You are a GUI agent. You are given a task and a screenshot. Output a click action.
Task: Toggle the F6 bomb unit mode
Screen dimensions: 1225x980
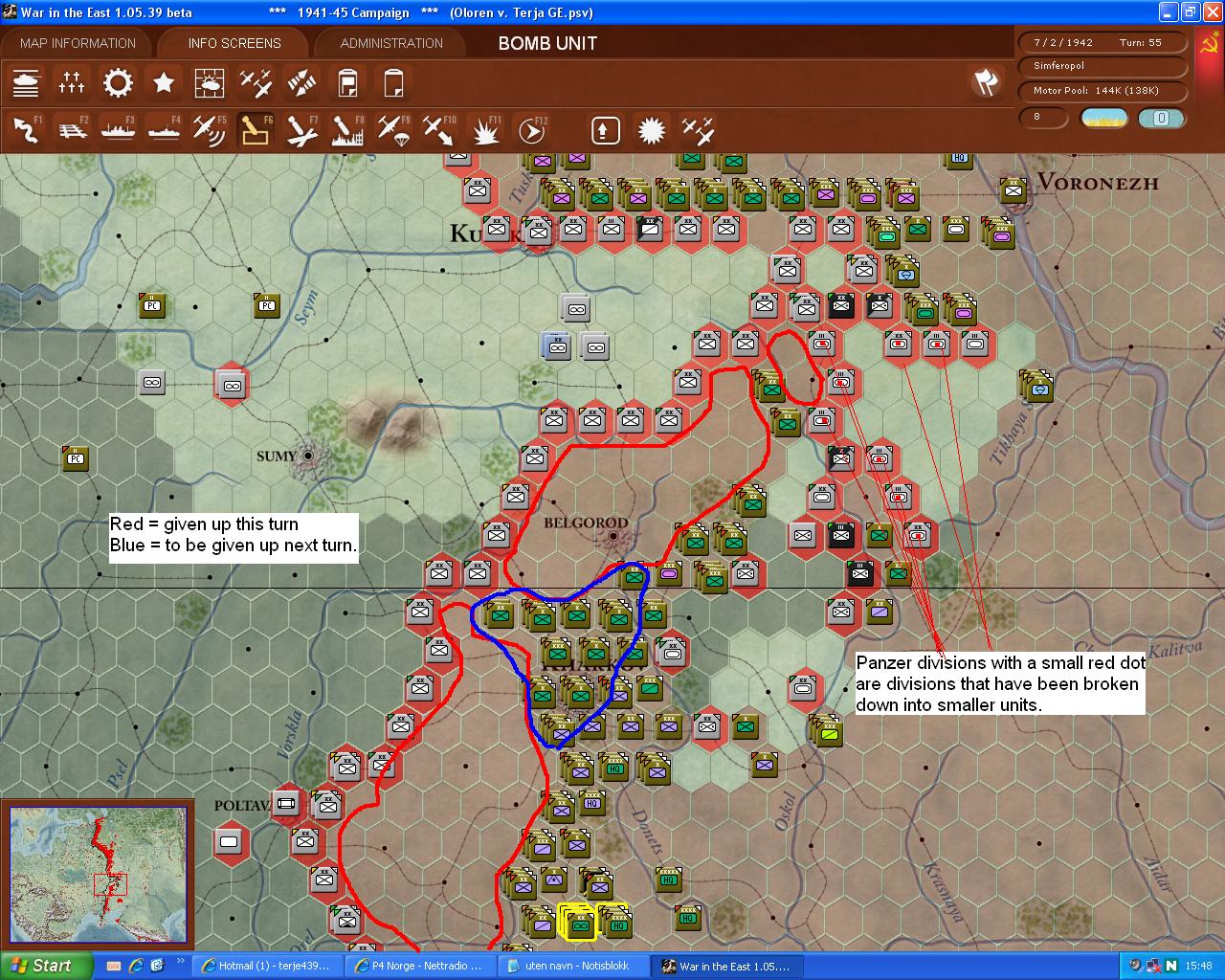(x=256, y=130)
